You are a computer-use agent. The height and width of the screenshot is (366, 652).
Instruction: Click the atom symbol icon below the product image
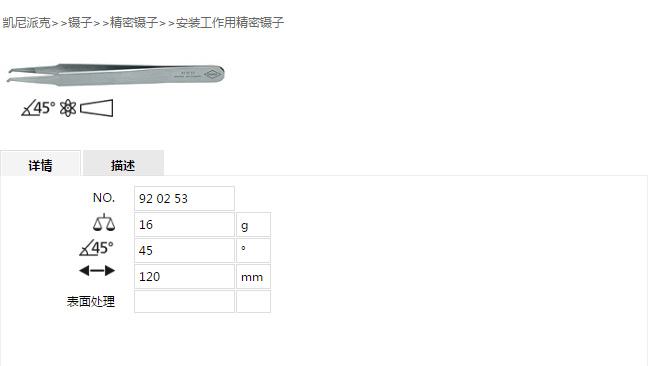(x=68, y=108)
